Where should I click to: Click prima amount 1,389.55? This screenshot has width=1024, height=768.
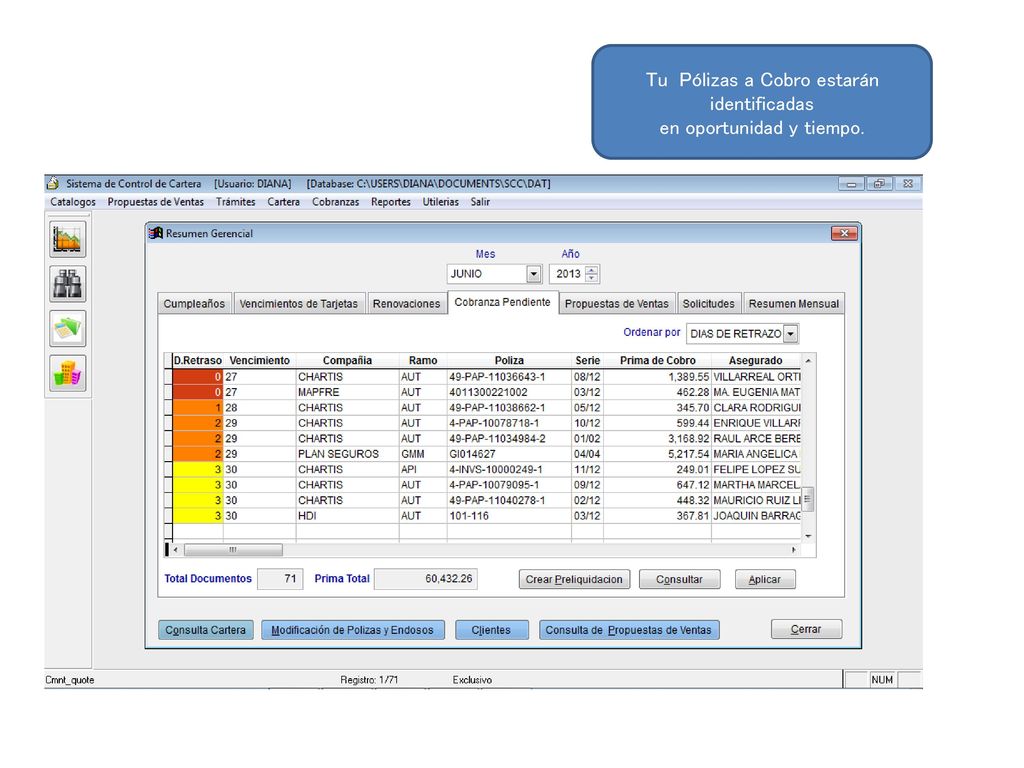click(x=658, y=377)
